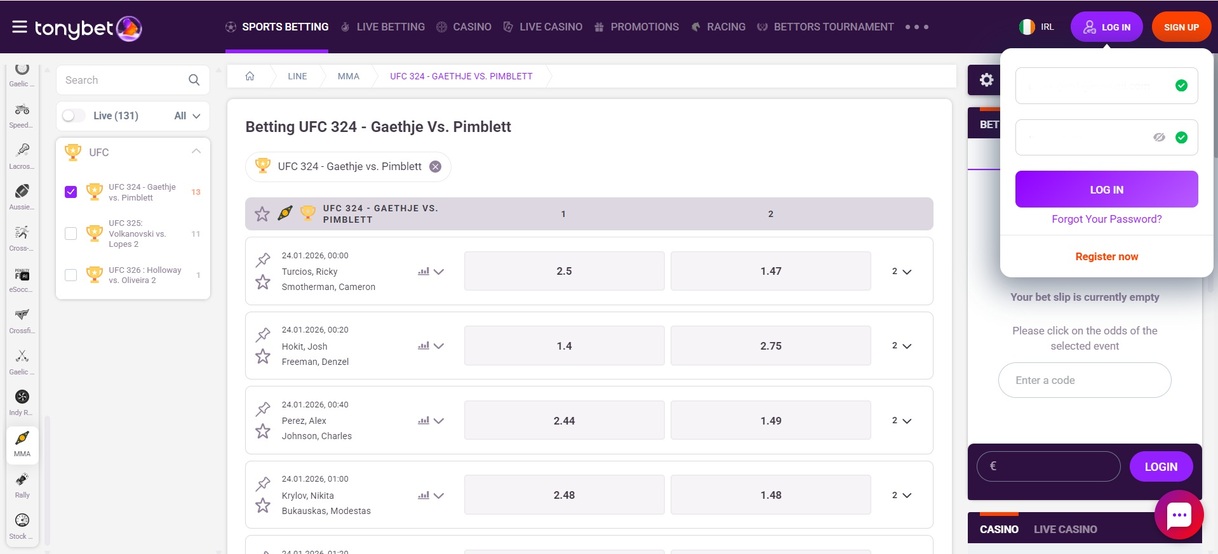Image resolution: width=1218 pixels, height=554 pixels.
Task: Open the hamburger main menu
Action: tap(19, 27)
